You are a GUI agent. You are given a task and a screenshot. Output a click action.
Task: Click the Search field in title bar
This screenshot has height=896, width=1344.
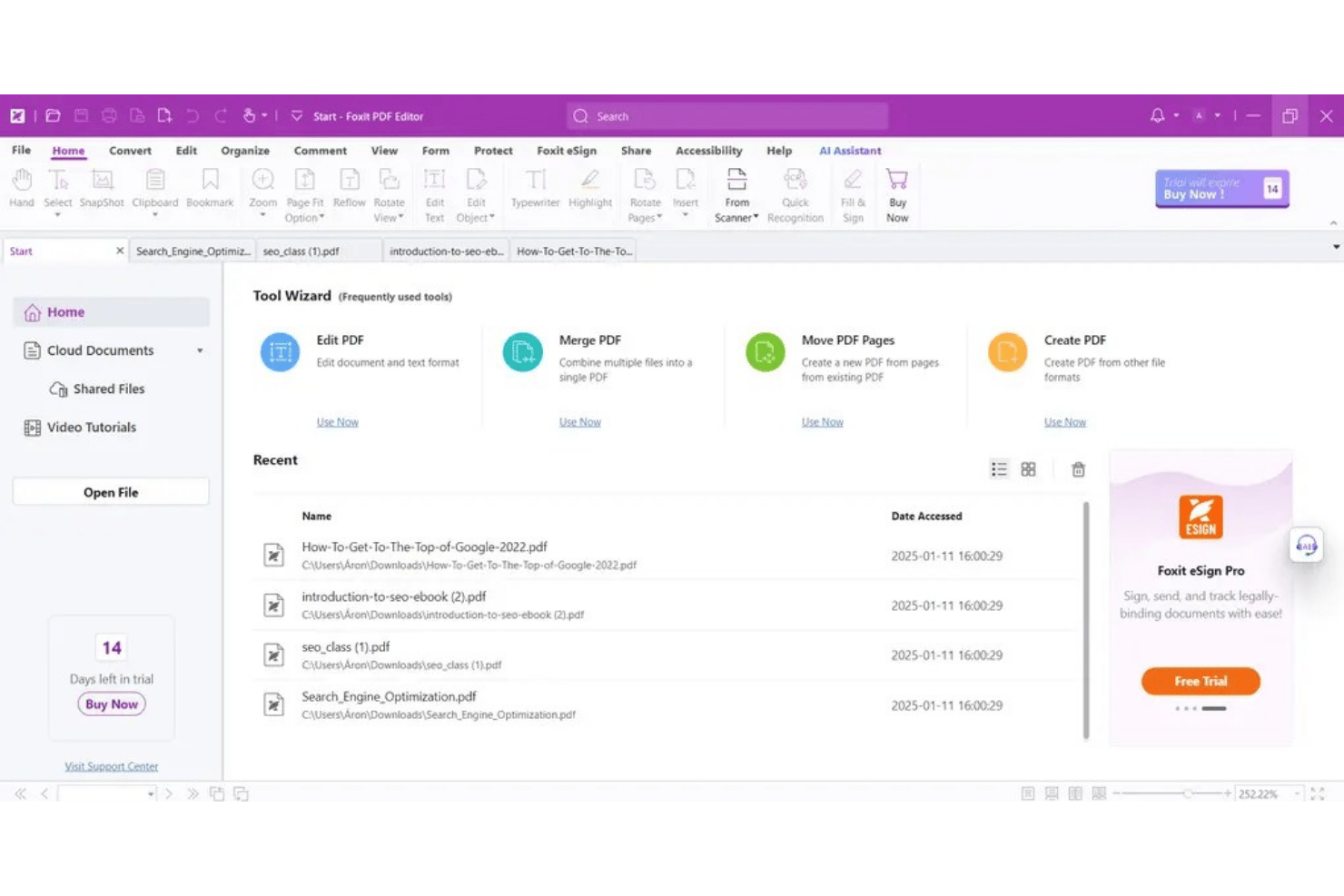(727, 116)
